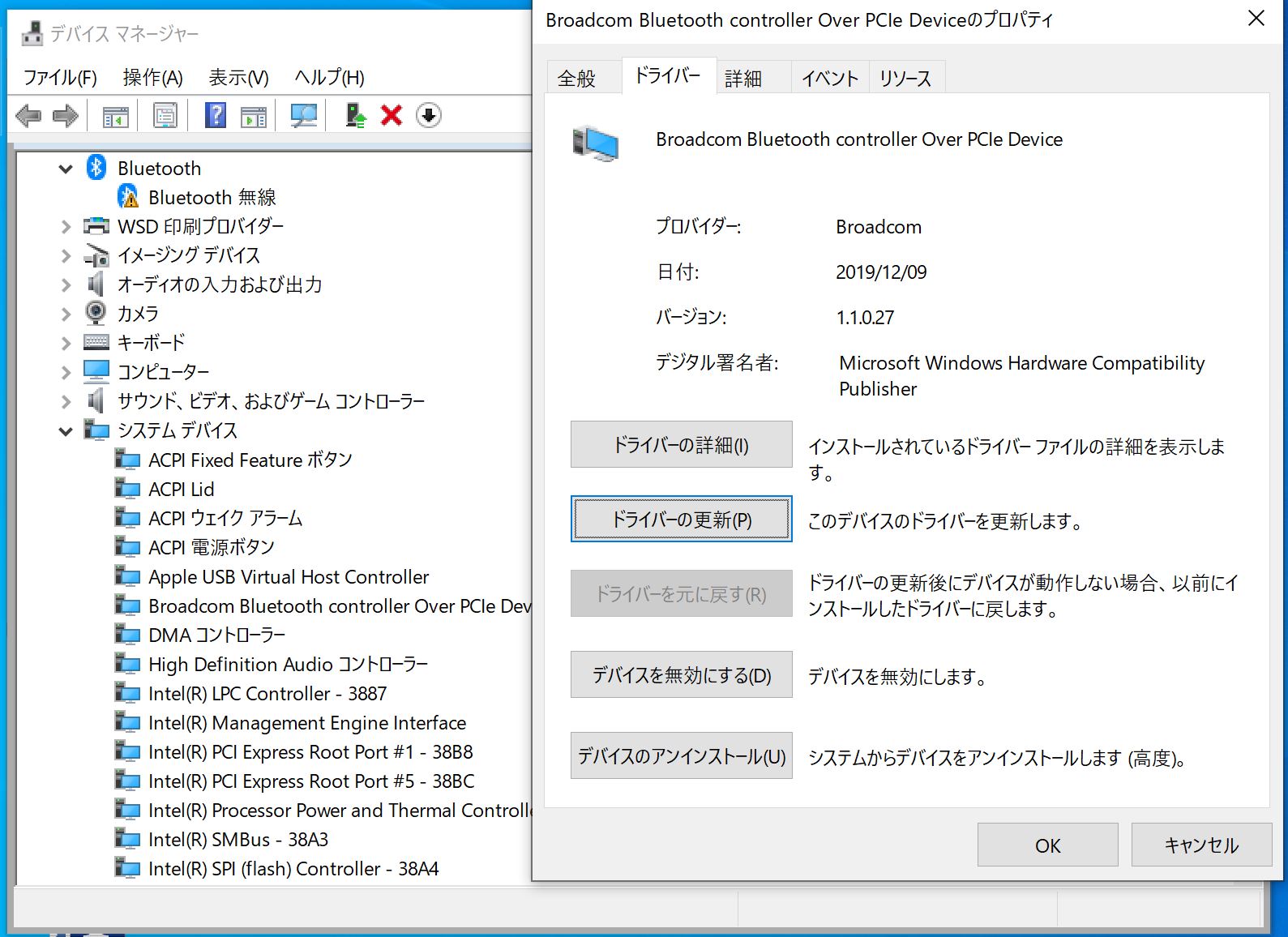Select Intel(R) LPC Controller - 3887
The image size is (1288, 937).
267,693
